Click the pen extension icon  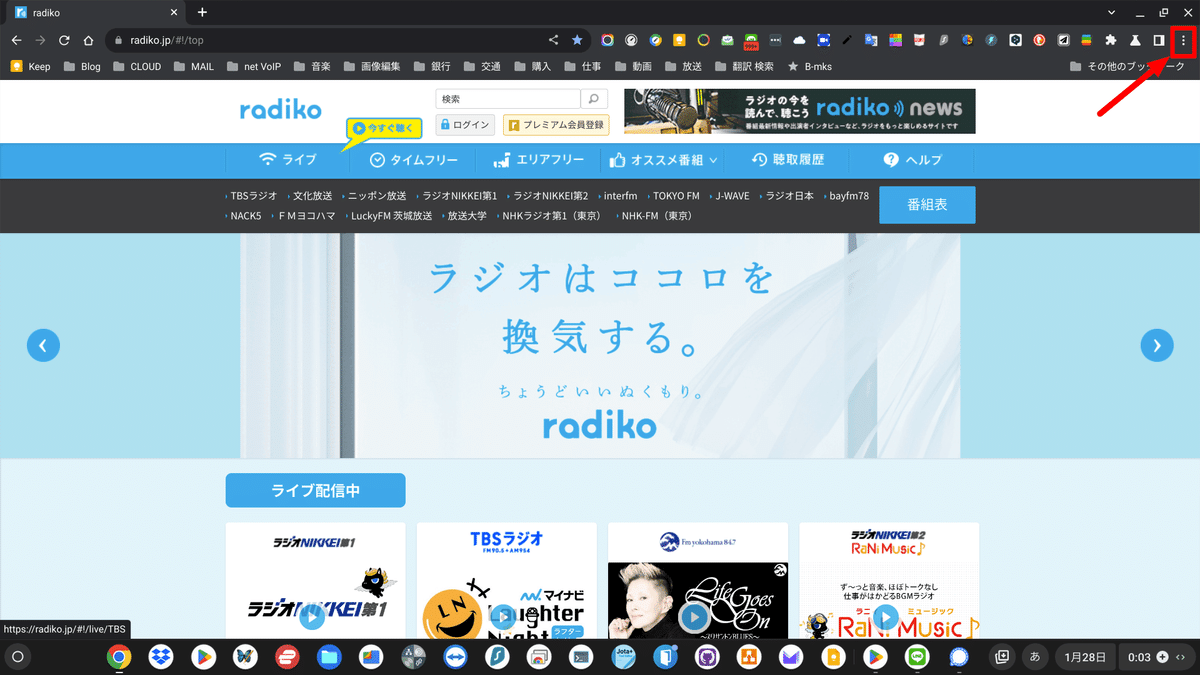pyautogui.click(x=847, y=40)
